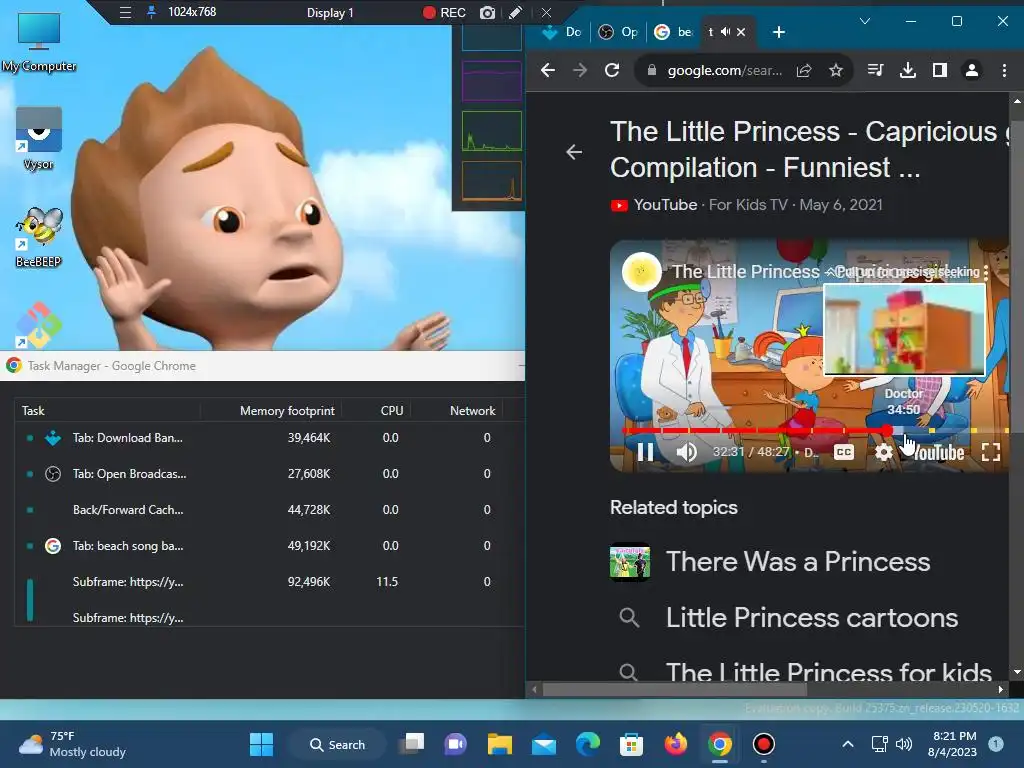Close the active Chrome tab
This screenshot has width=1024, height=768.
tap(741, 31)
